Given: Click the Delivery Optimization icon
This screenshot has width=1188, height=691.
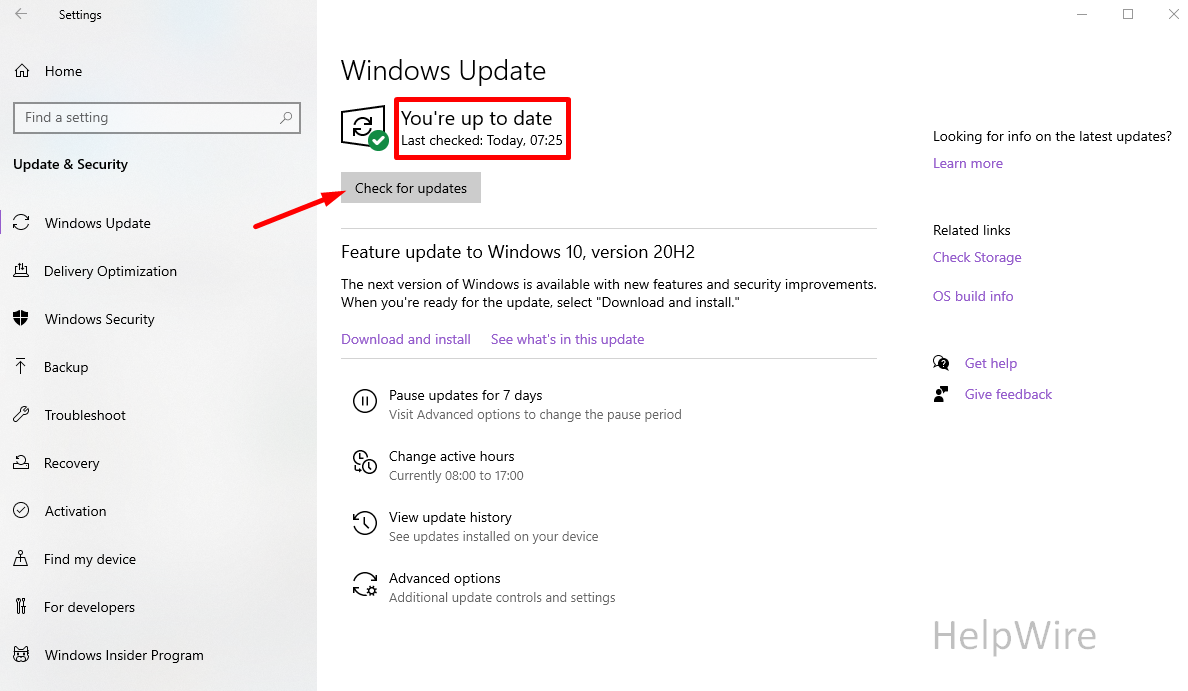Looking at the screenshot, I should [x=21, y=270].
